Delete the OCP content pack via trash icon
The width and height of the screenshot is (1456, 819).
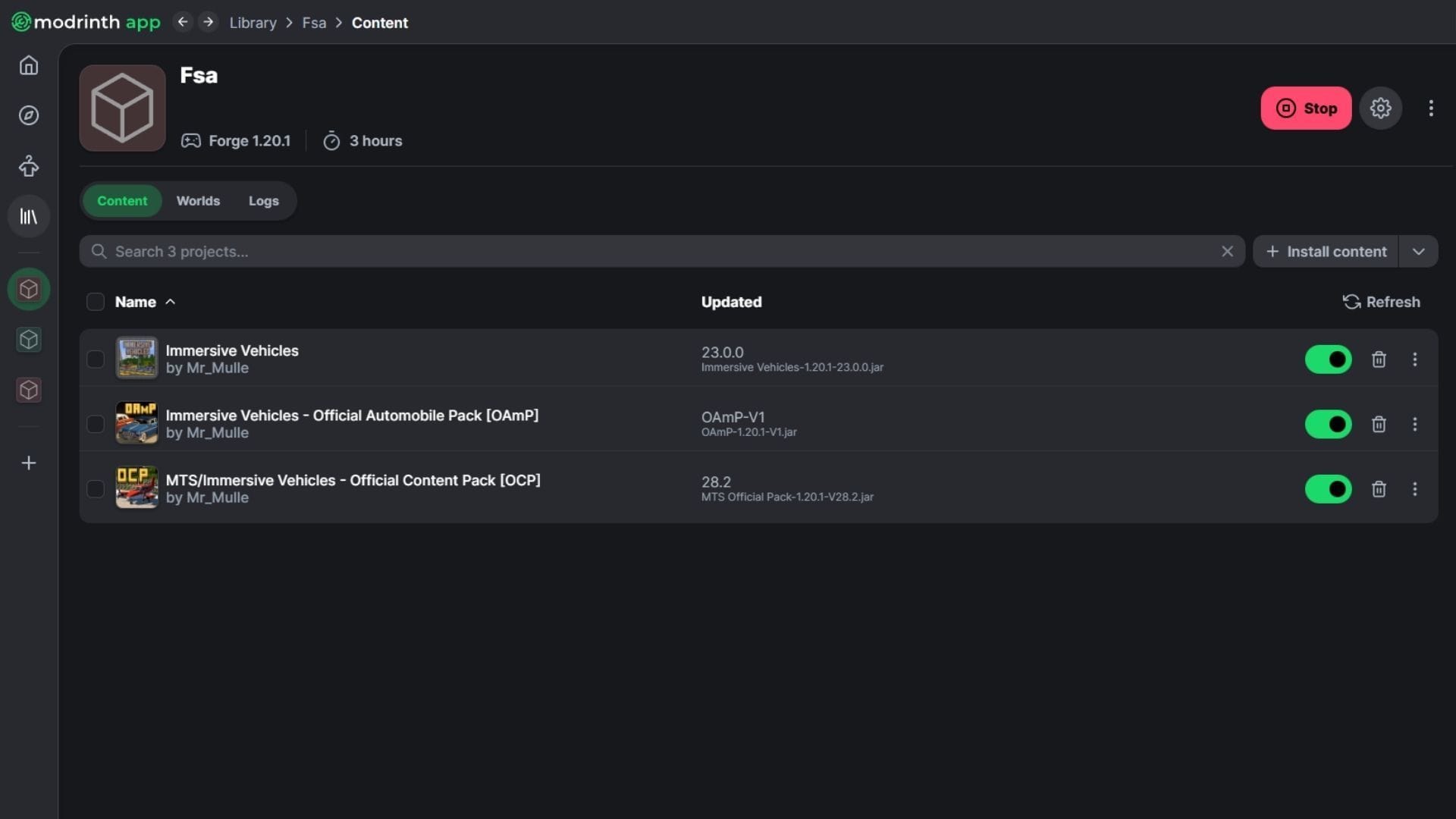point(1379,489)
